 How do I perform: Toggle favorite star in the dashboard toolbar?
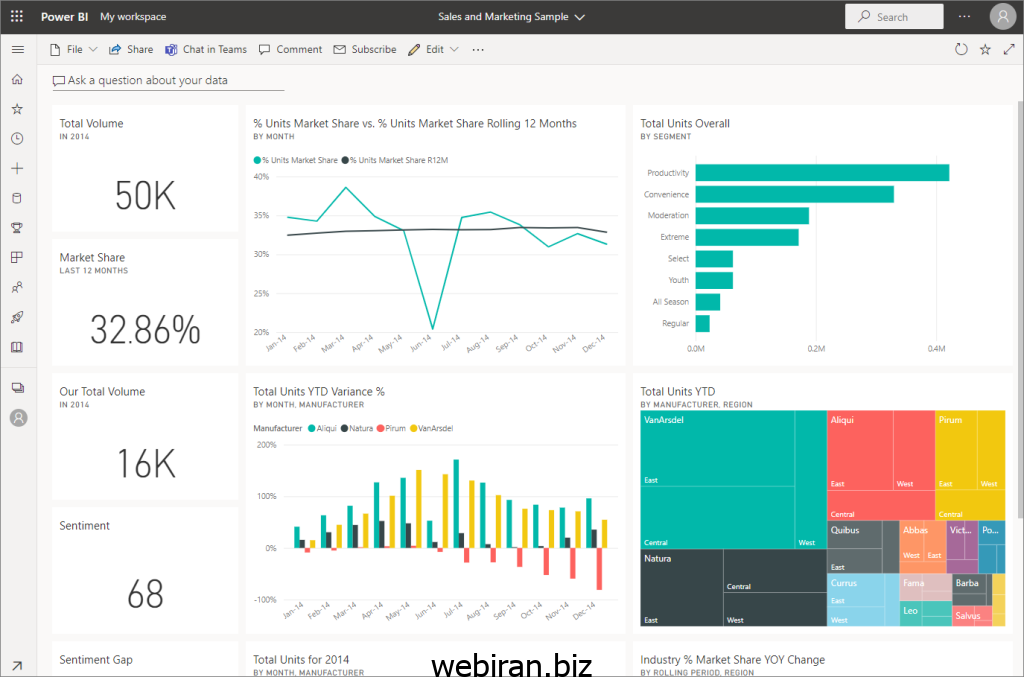(x=985, y=49)
